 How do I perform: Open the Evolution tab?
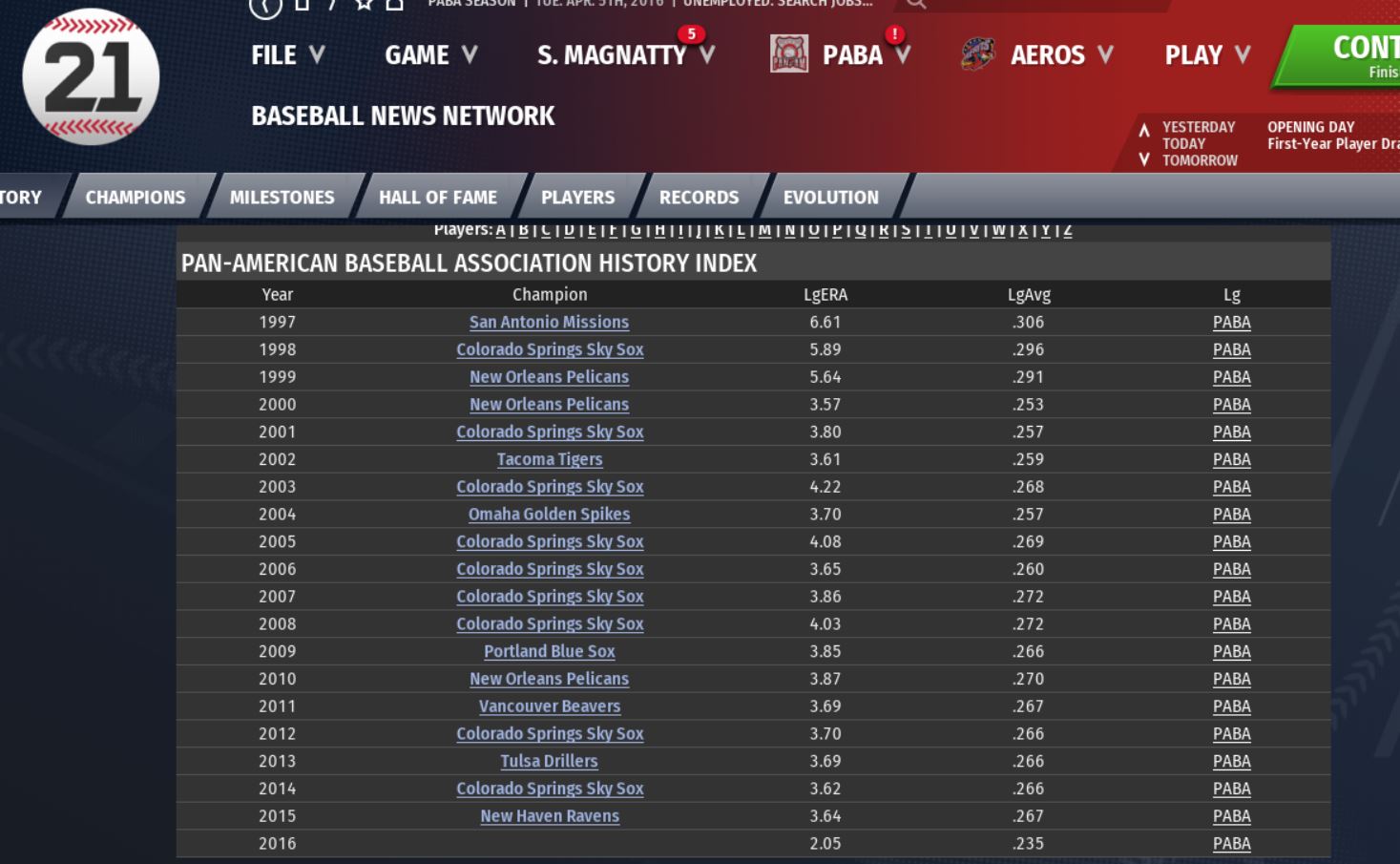point(831,198)
